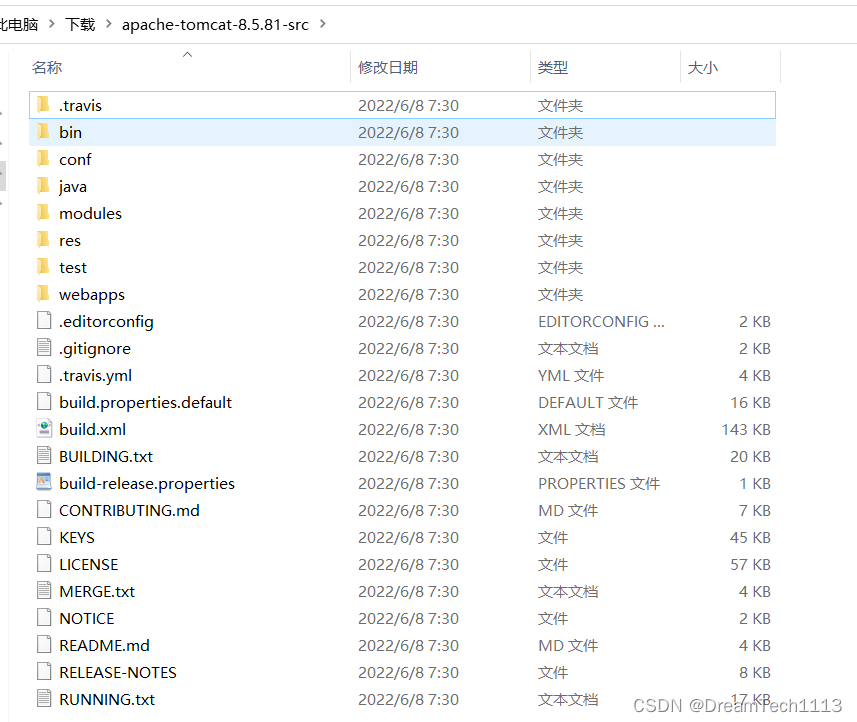Select the bin folder name

[x=71, y=132]
